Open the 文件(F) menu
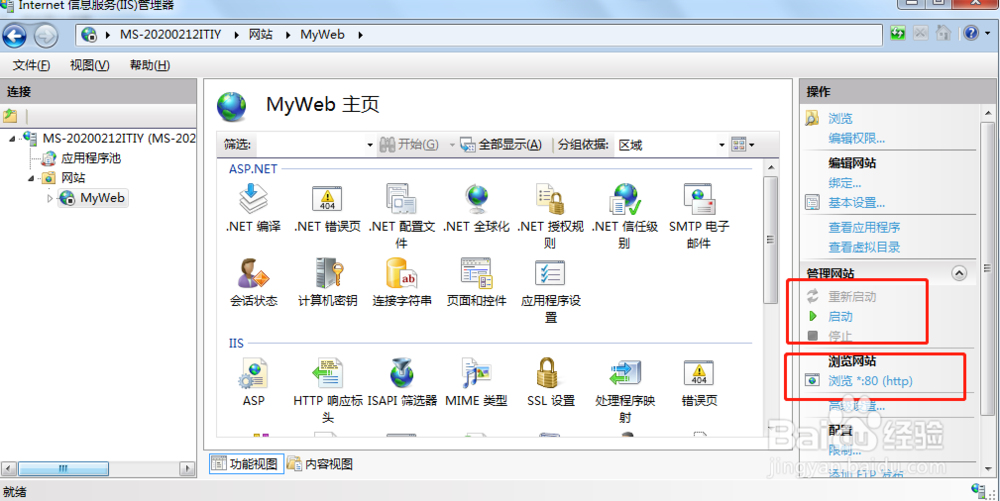1000x501 pixels. [x=31, y=65]
